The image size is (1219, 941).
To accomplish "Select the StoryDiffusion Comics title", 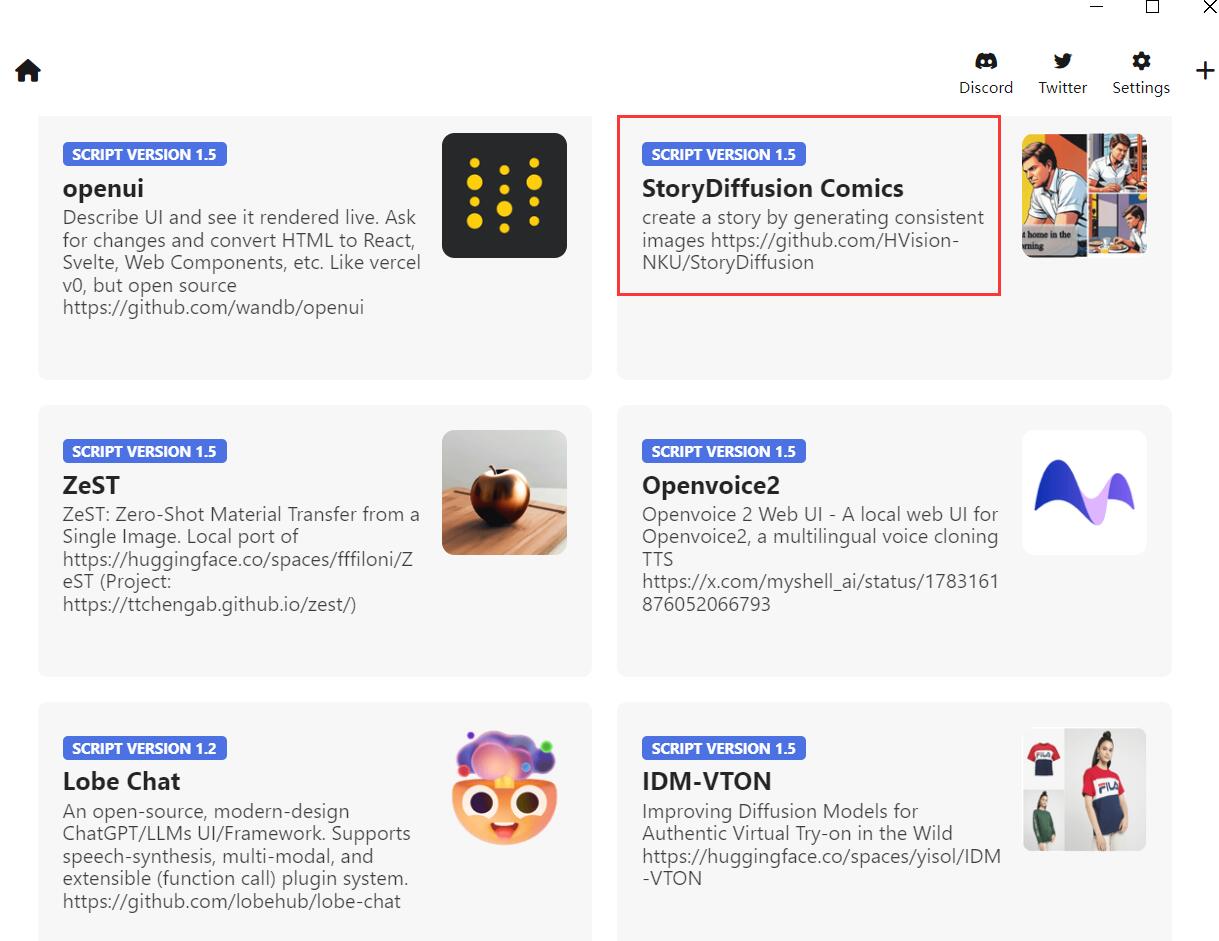I will click(772, 189).
